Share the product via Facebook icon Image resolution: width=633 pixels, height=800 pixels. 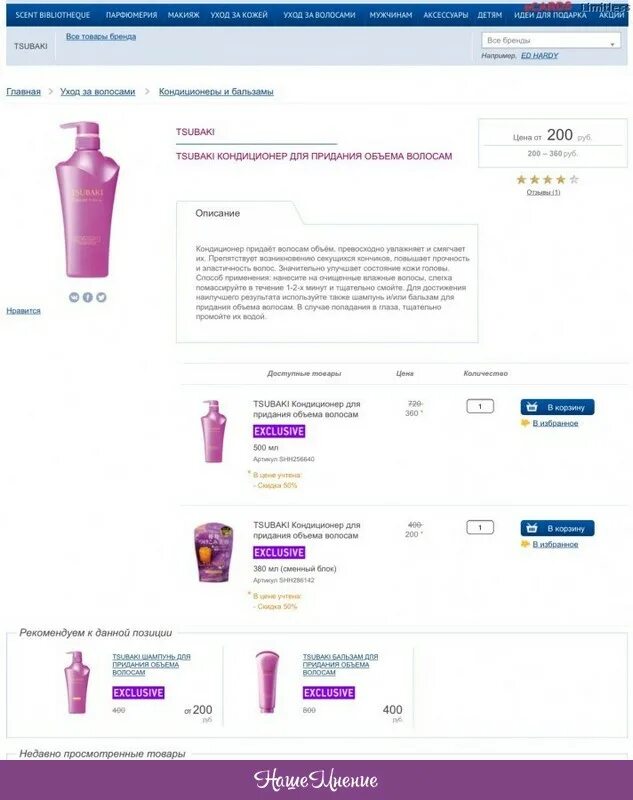coord(88,297)
